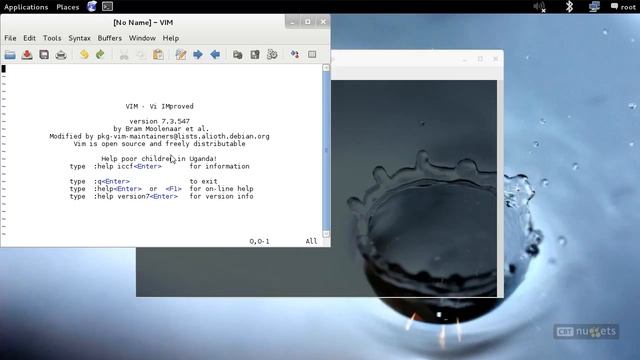Click the ':q<Enter>' exit hint text
Screen dimensions: 640x360
coord(111,181)
